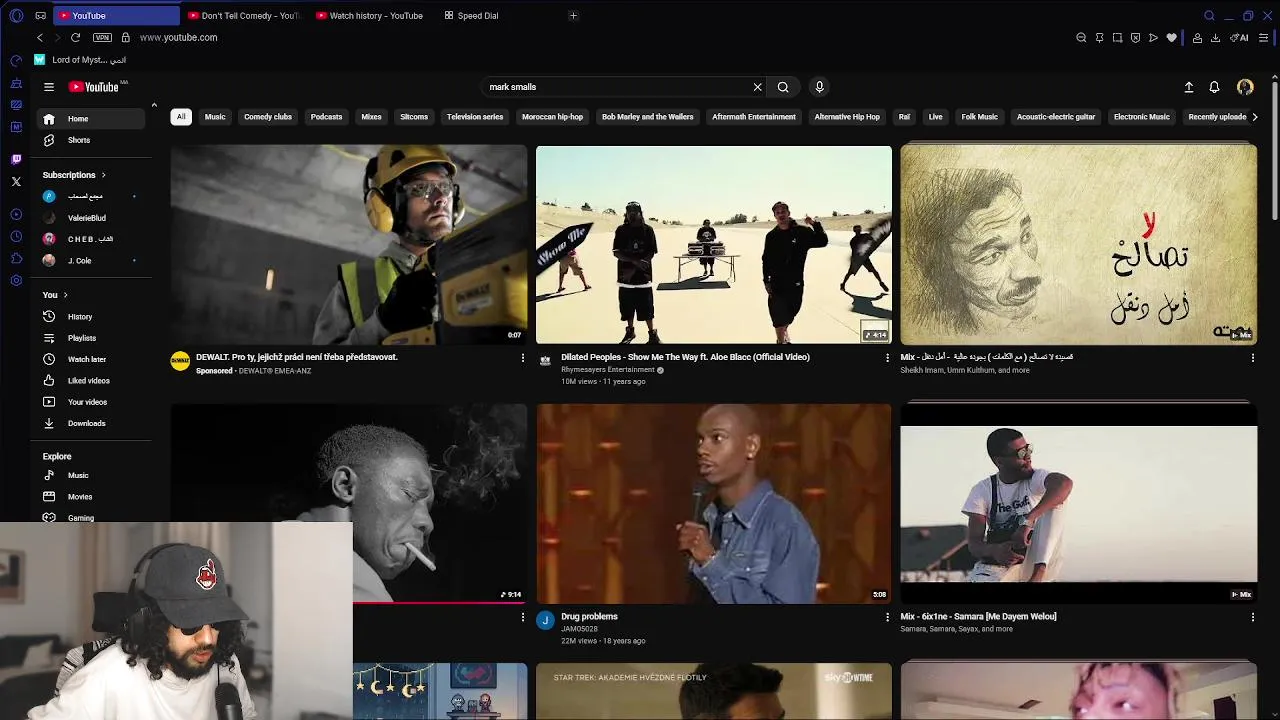Click the pinboard pin icon in toolbar

point(1099,38)
